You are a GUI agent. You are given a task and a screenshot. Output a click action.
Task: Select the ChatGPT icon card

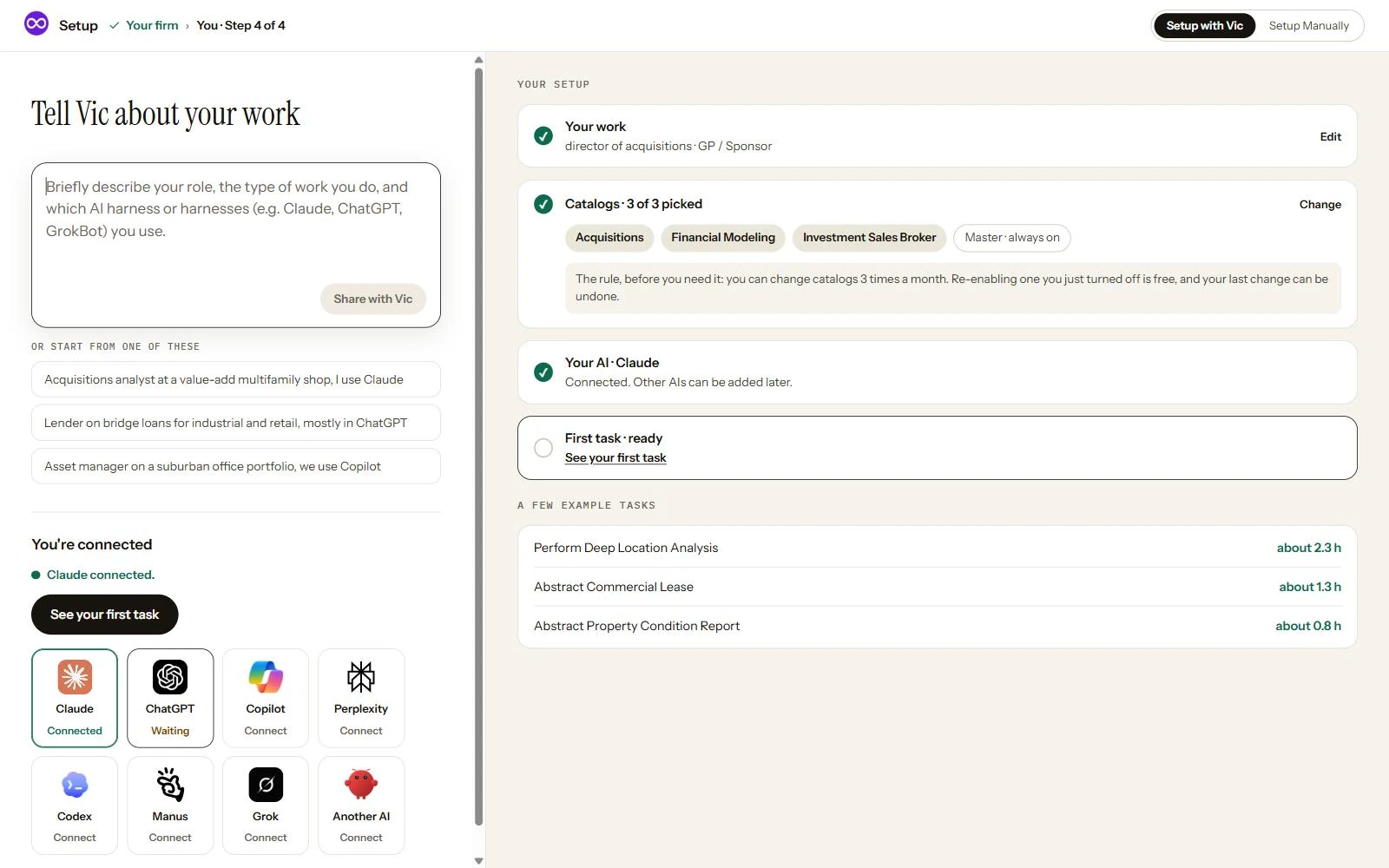tap(170, 698)
